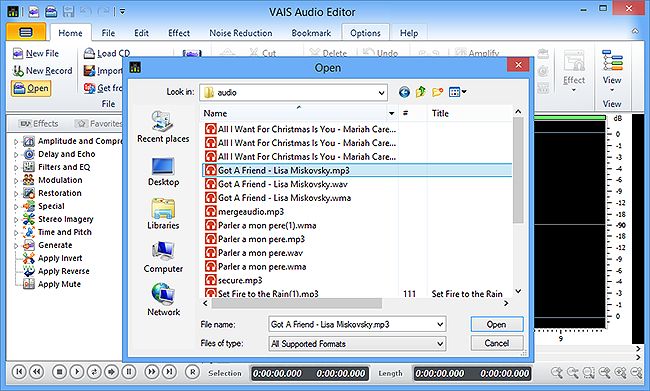650x391 pixels.
Task: Go up one folder level icon
Action: tap(421, 92)
